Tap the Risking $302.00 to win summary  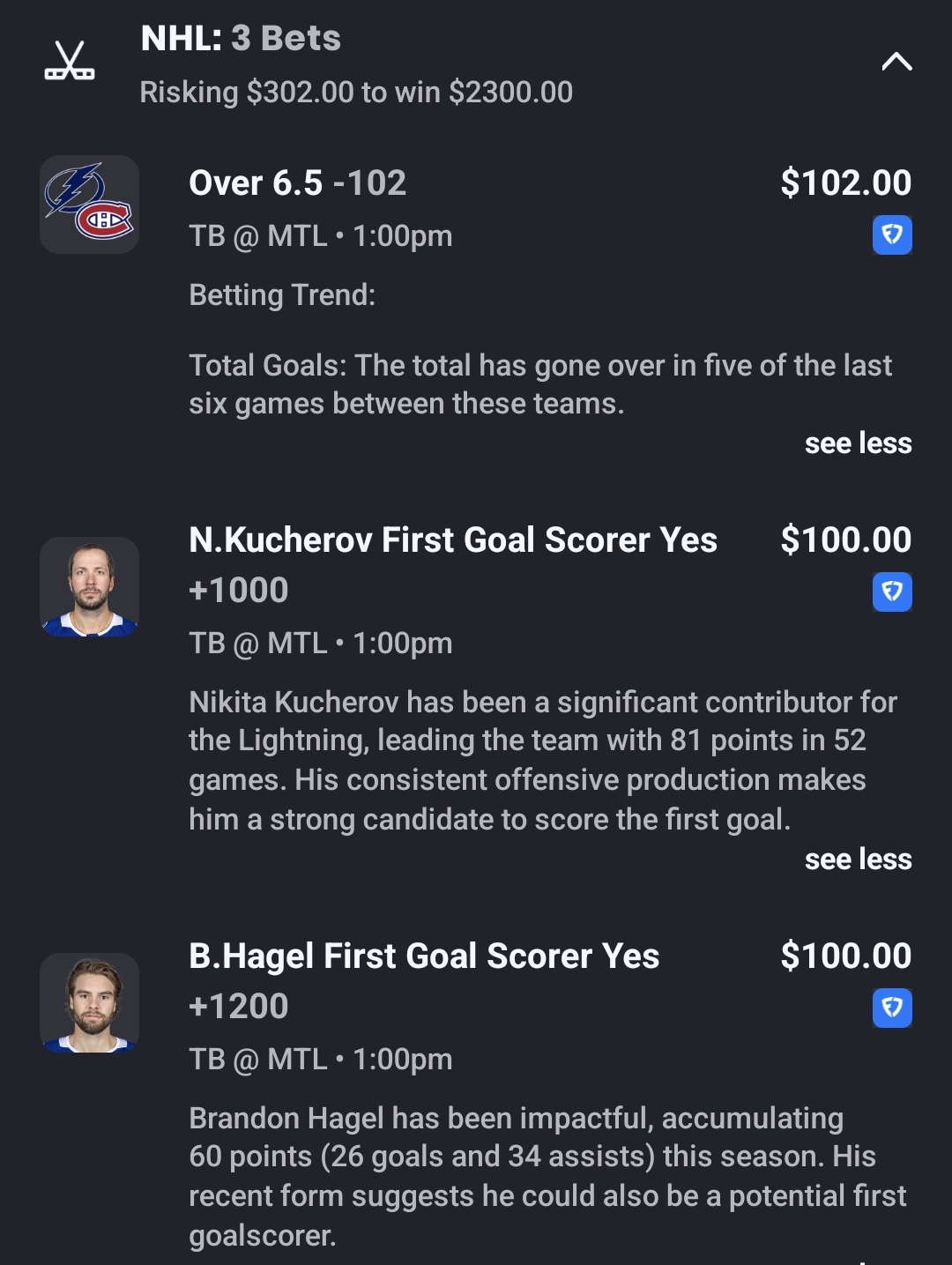coord(356,93)
